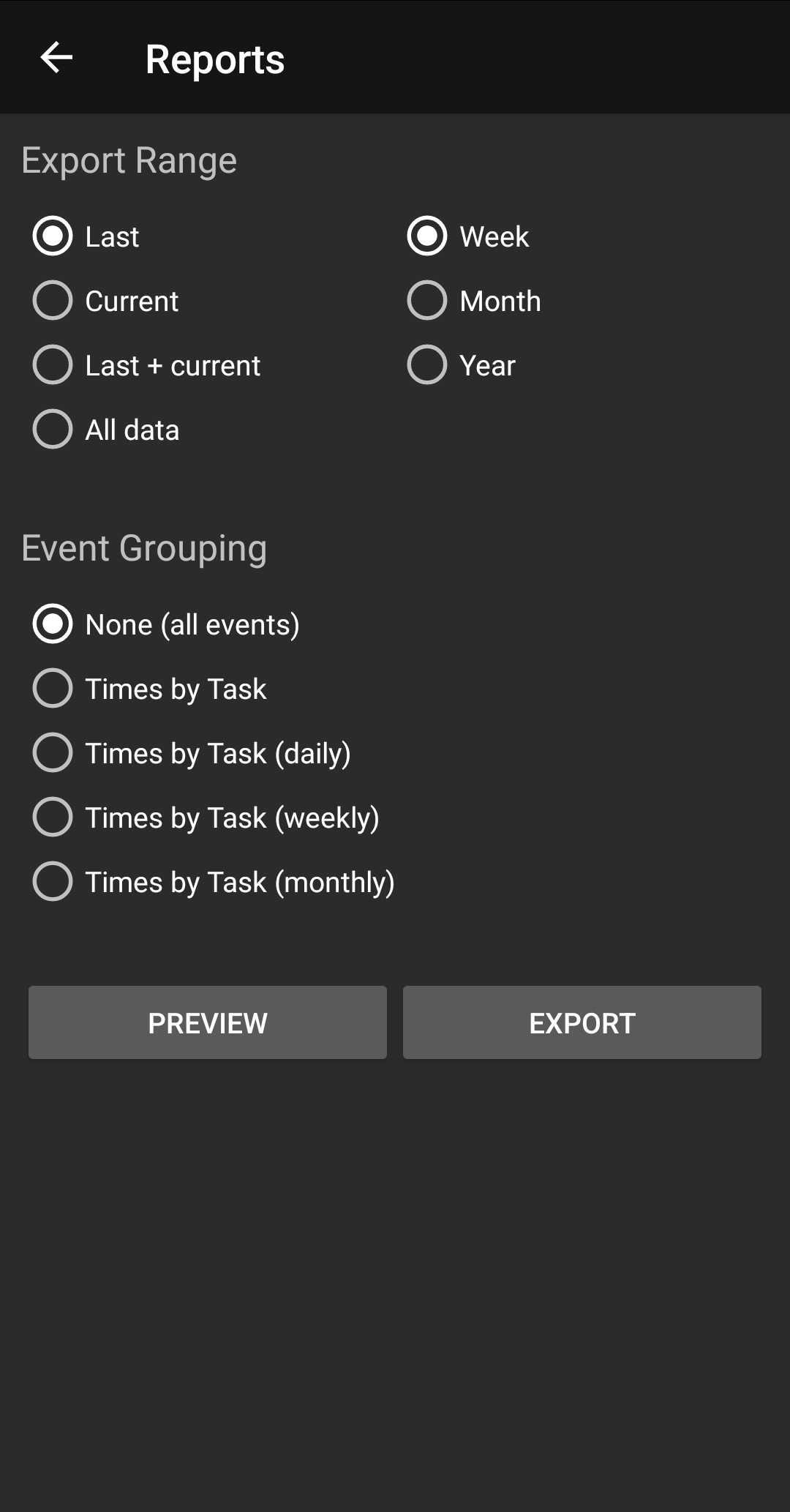790x1512 pixels.
Task: Select None (all events) grouping
Action: [53, 624]
